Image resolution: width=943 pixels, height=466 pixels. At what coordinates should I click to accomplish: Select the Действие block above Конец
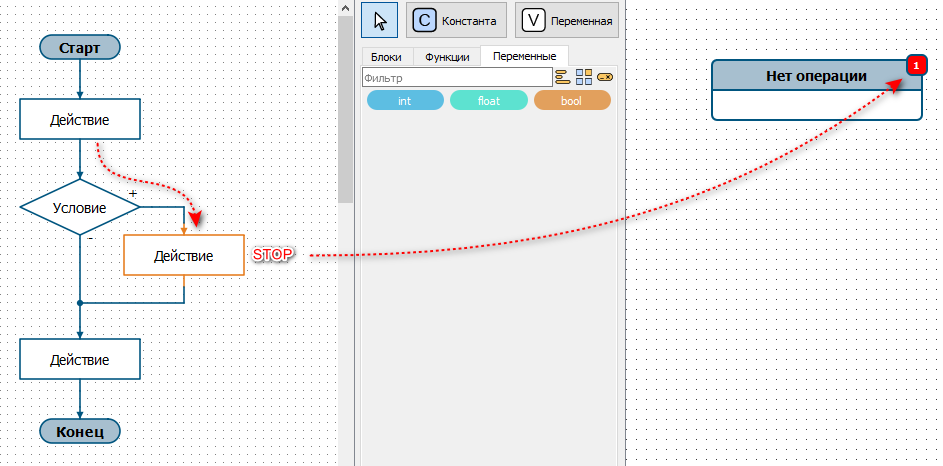(80, 359)
